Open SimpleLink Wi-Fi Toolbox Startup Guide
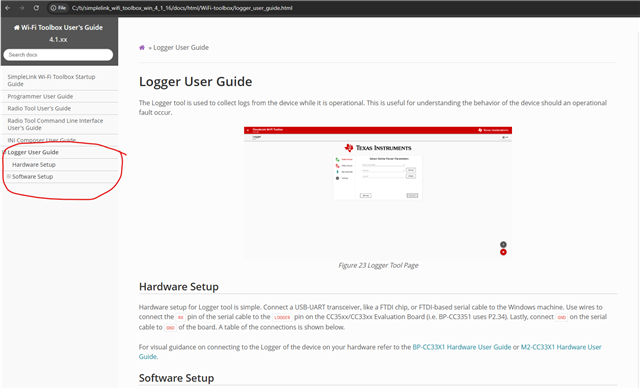The width and height of the screenshot is (640, 389). (51, 80)
